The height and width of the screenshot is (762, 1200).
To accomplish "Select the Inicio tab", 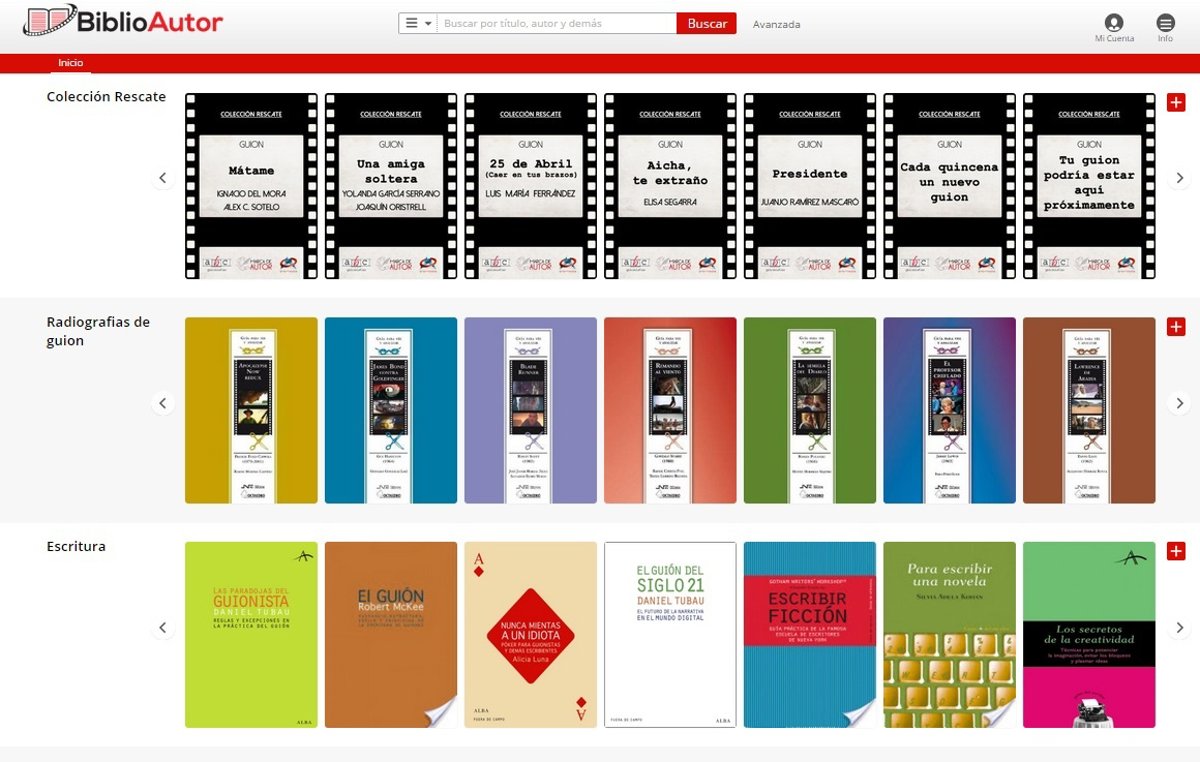I will tap(70, 63).
